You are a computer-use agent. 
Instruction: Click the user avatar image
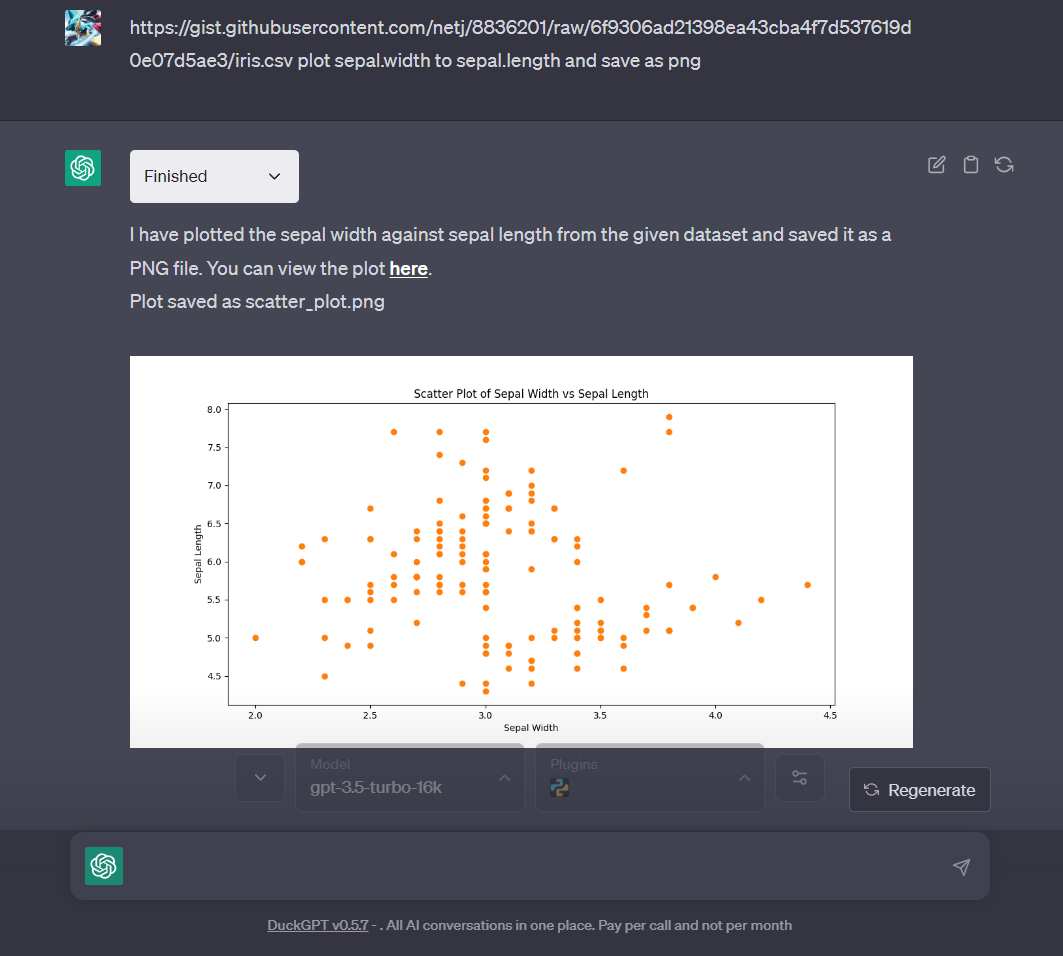pos(83,28)
